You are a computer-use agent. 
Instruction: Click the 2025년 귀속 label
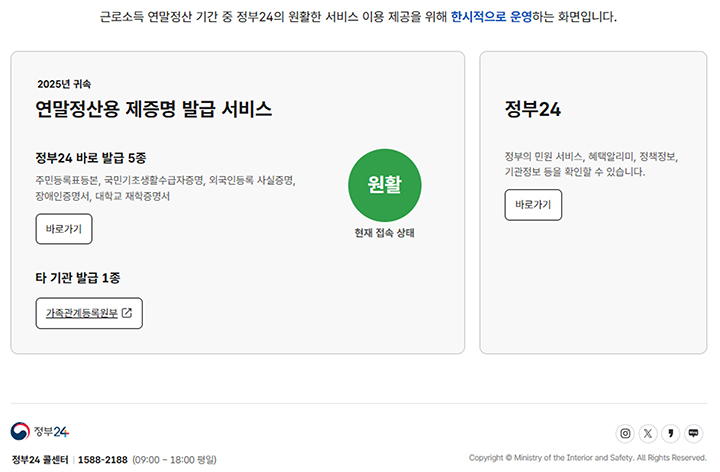click(x=63, y=85)
